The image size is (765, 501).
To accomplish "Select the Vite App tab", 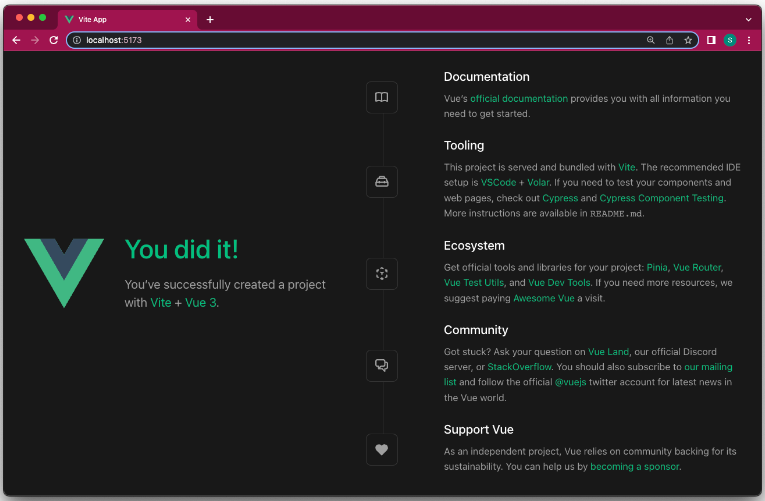I will (x=128, y=20).
